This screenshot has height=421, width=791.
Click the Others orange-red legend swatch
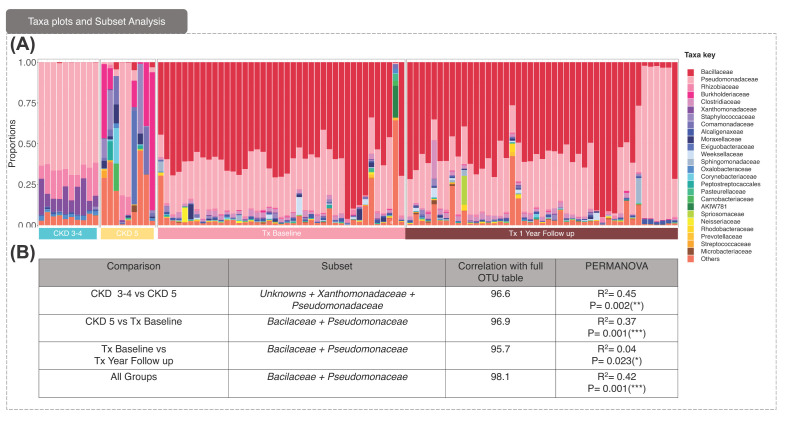click(x=691, y=259)
